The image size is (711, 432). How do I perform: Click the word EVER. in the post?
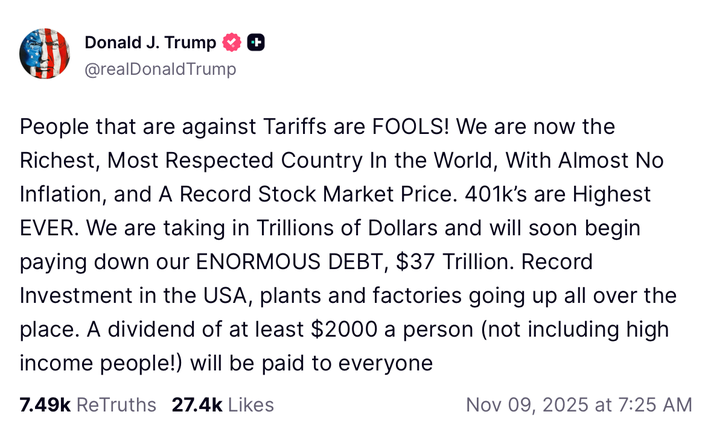[x=50, y=228]
